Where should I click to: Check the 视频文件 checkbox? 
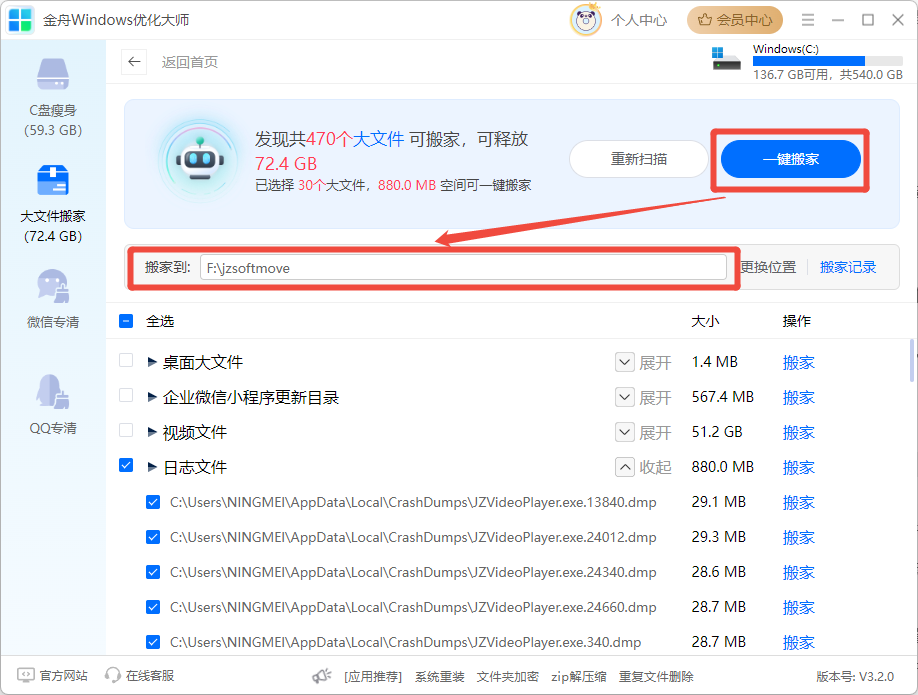pos(126,430)
